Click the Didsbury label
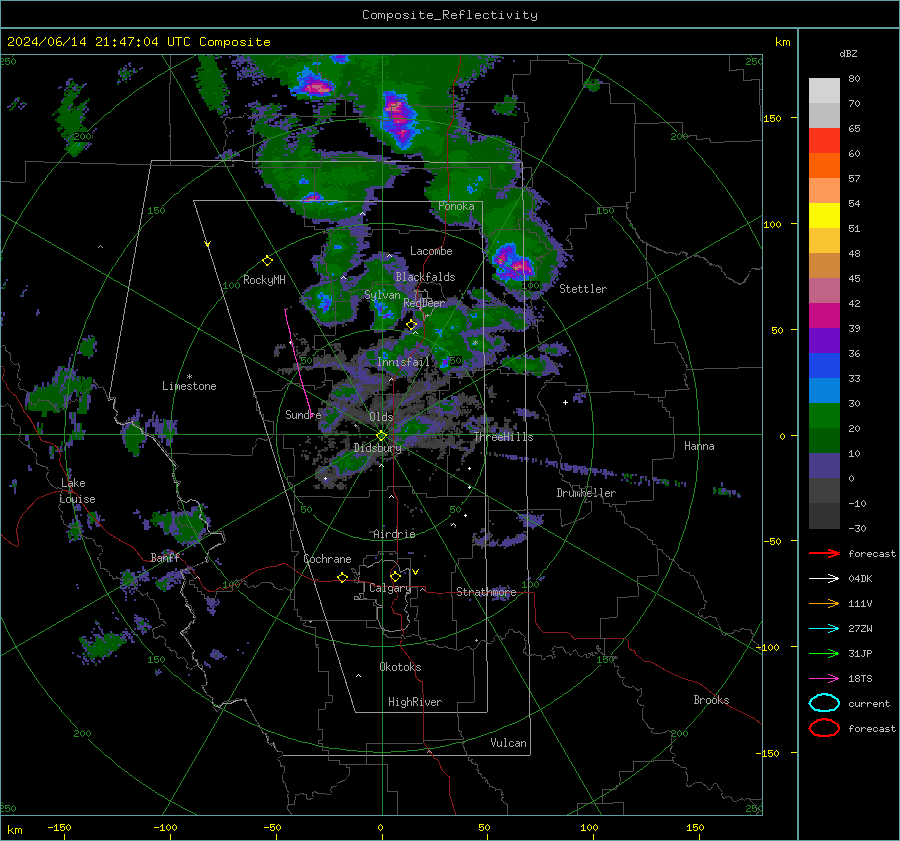This screenshot has height=841, width=900. (x=377, y=448)
